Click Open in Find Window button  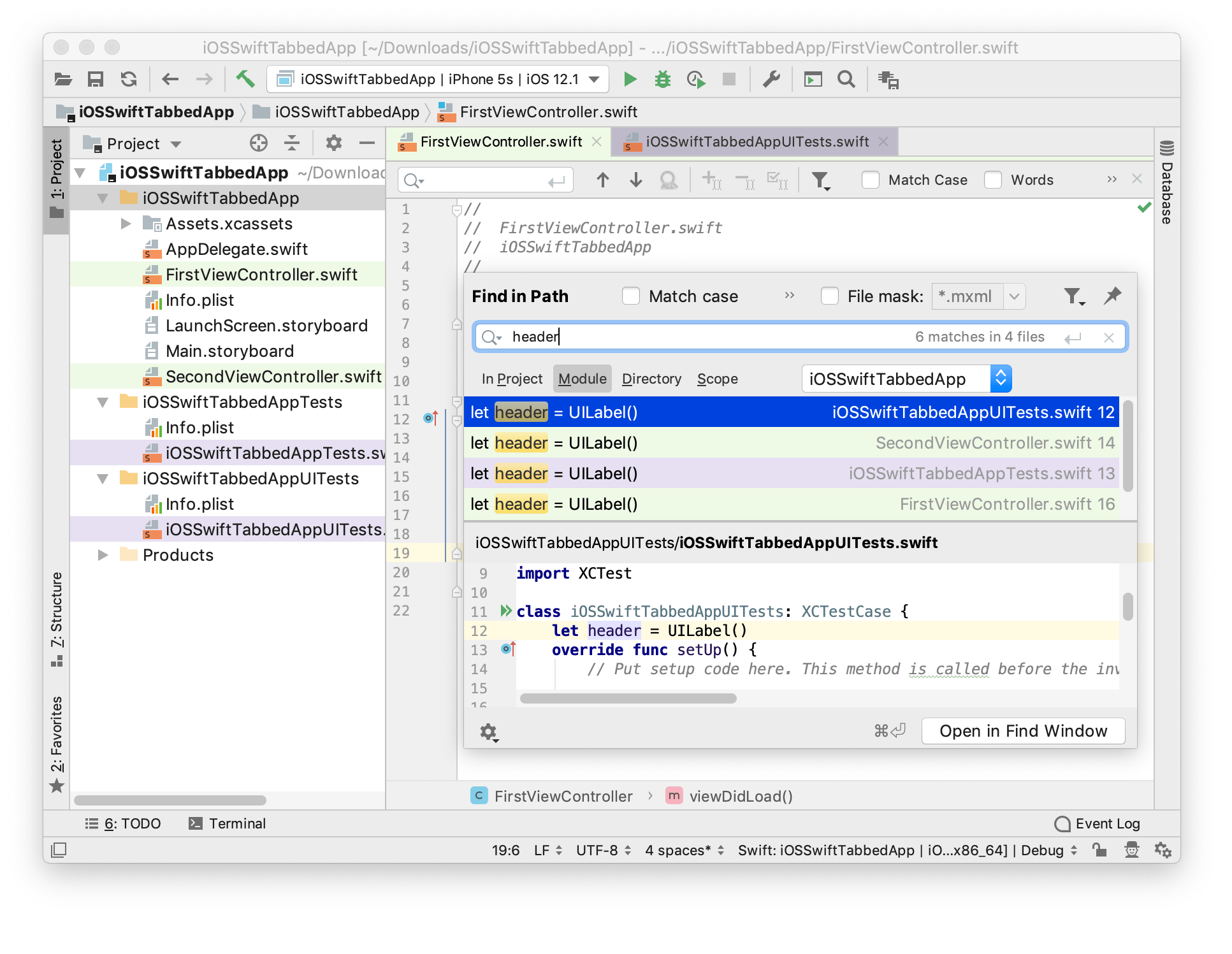1023,731
